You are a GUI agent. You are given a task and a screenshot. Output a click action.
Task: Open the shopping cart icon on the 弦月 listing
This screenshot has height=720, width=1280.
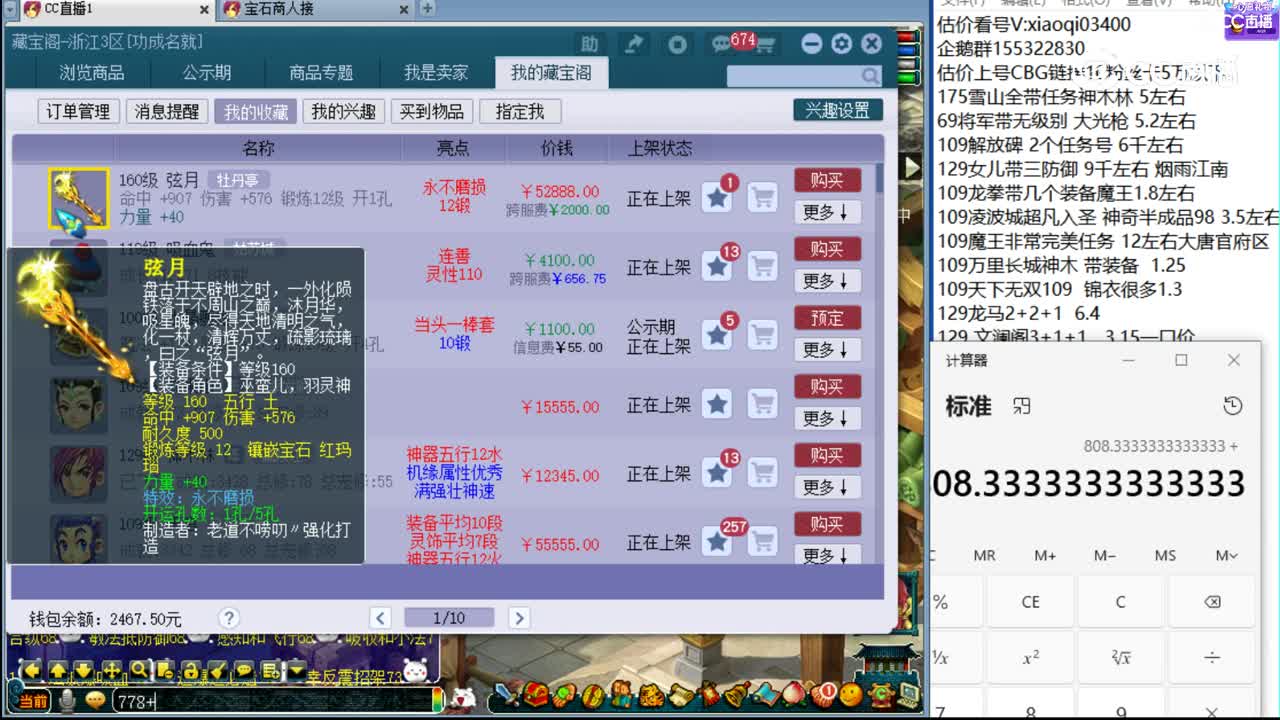click(763, 198)
